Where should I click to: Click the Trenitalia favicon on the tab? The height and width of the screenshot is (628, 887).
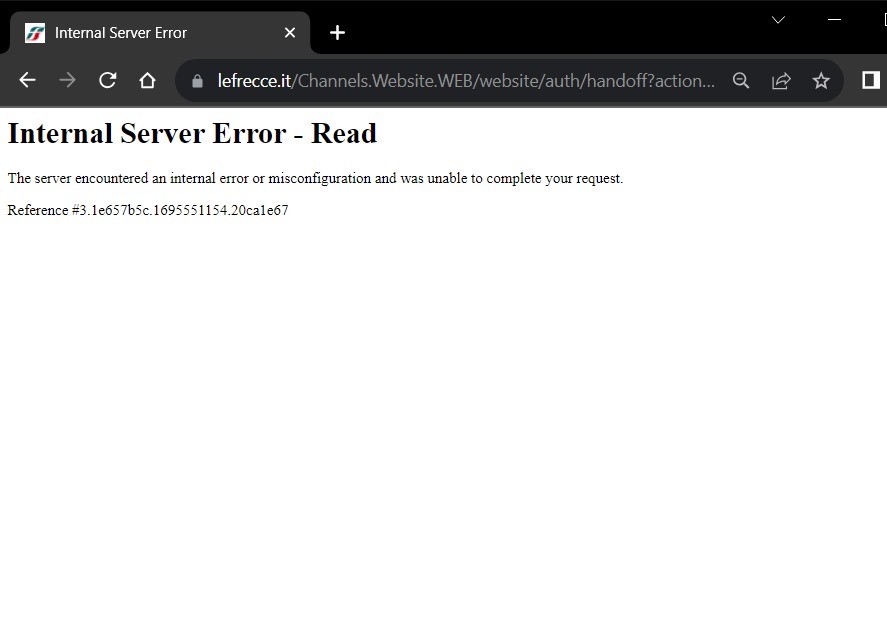click(35, 33)
